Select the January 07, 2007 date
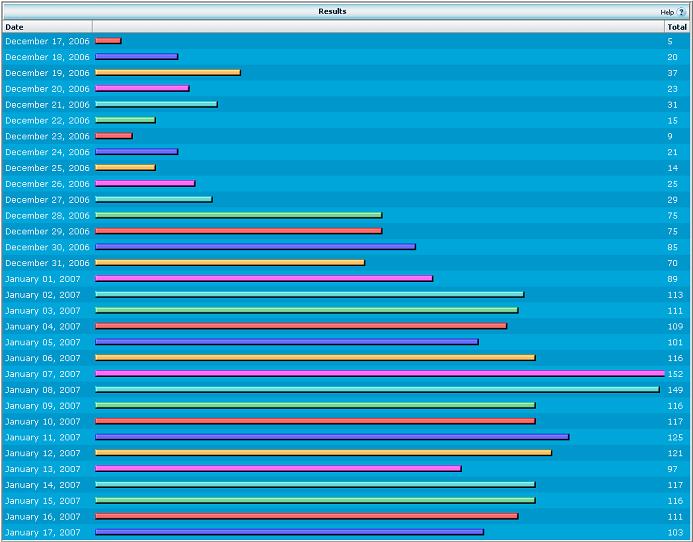Viewport: 693px width, 542px height. (x=43, y=374)
